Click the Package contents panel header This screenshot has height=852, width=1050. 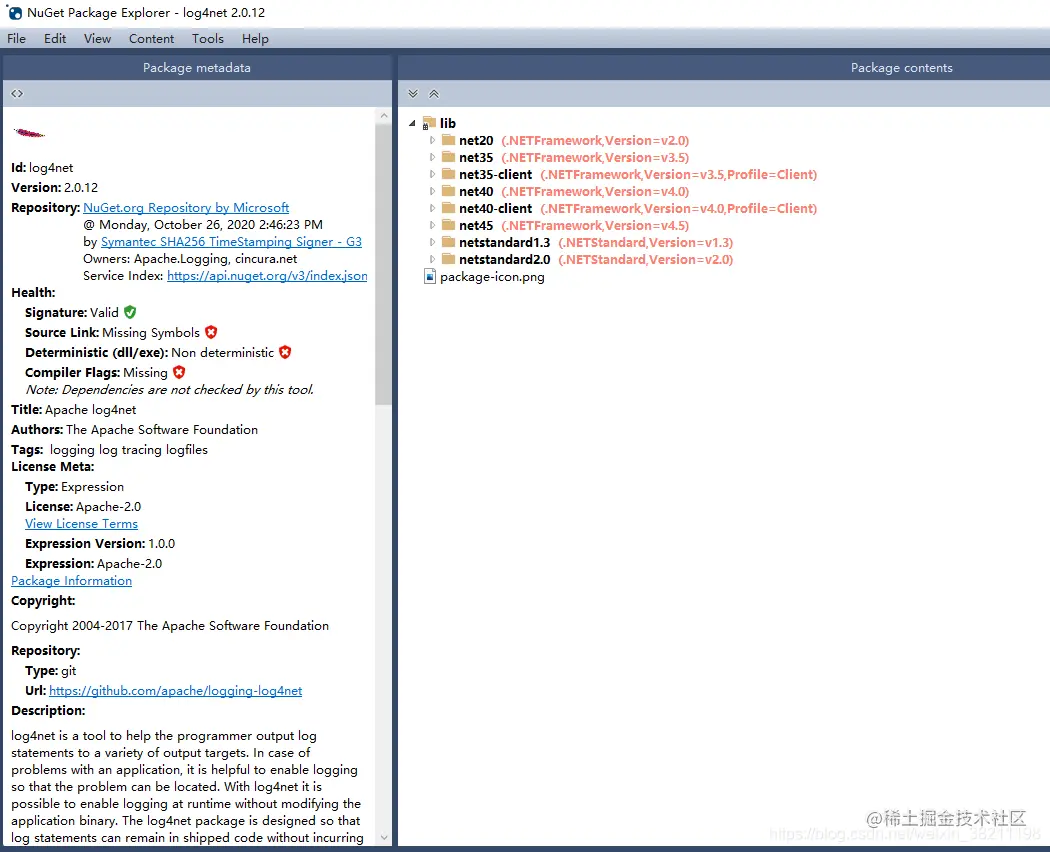[x=724, y=68]
